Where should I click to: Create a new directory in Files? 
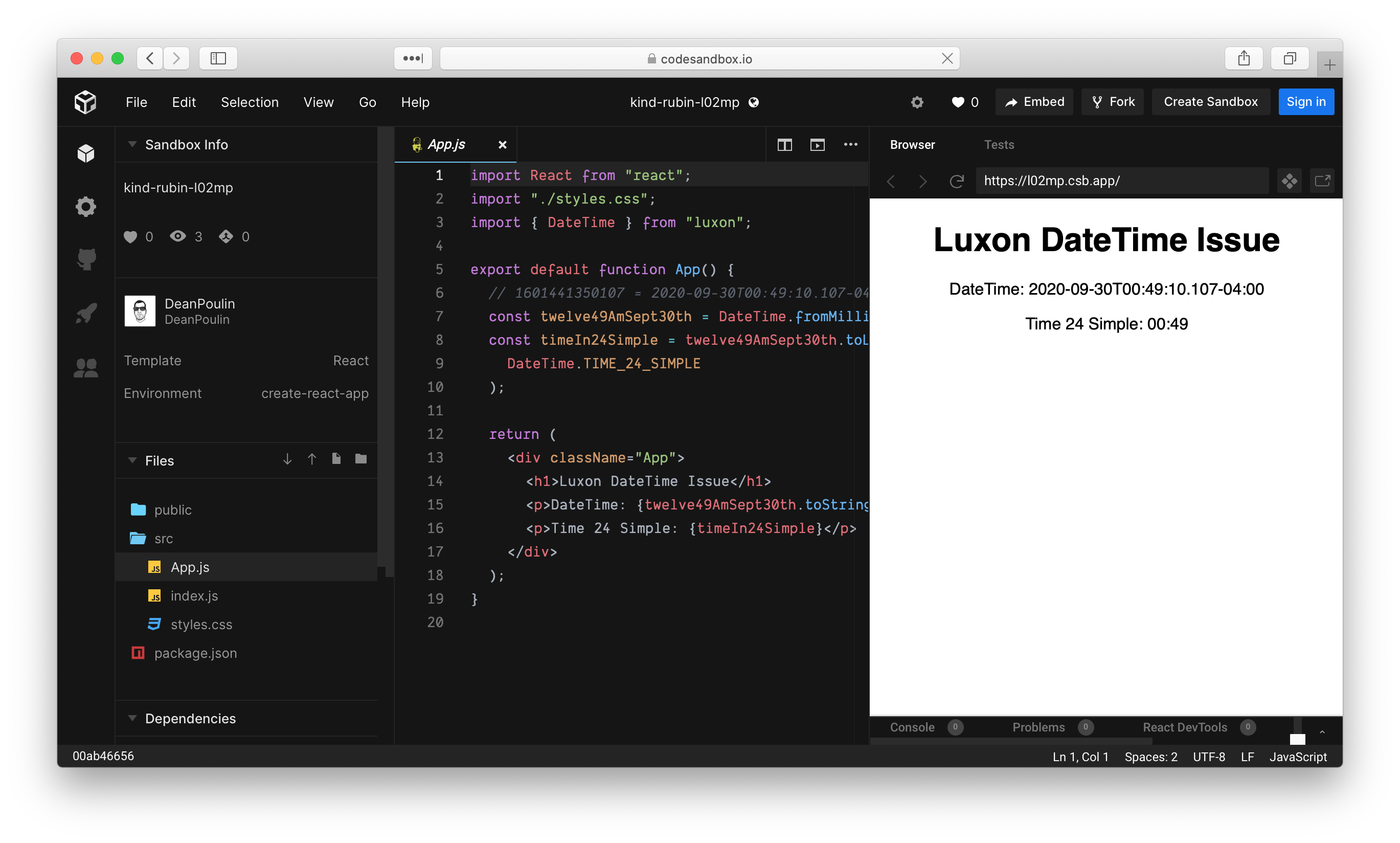[361, 459]
